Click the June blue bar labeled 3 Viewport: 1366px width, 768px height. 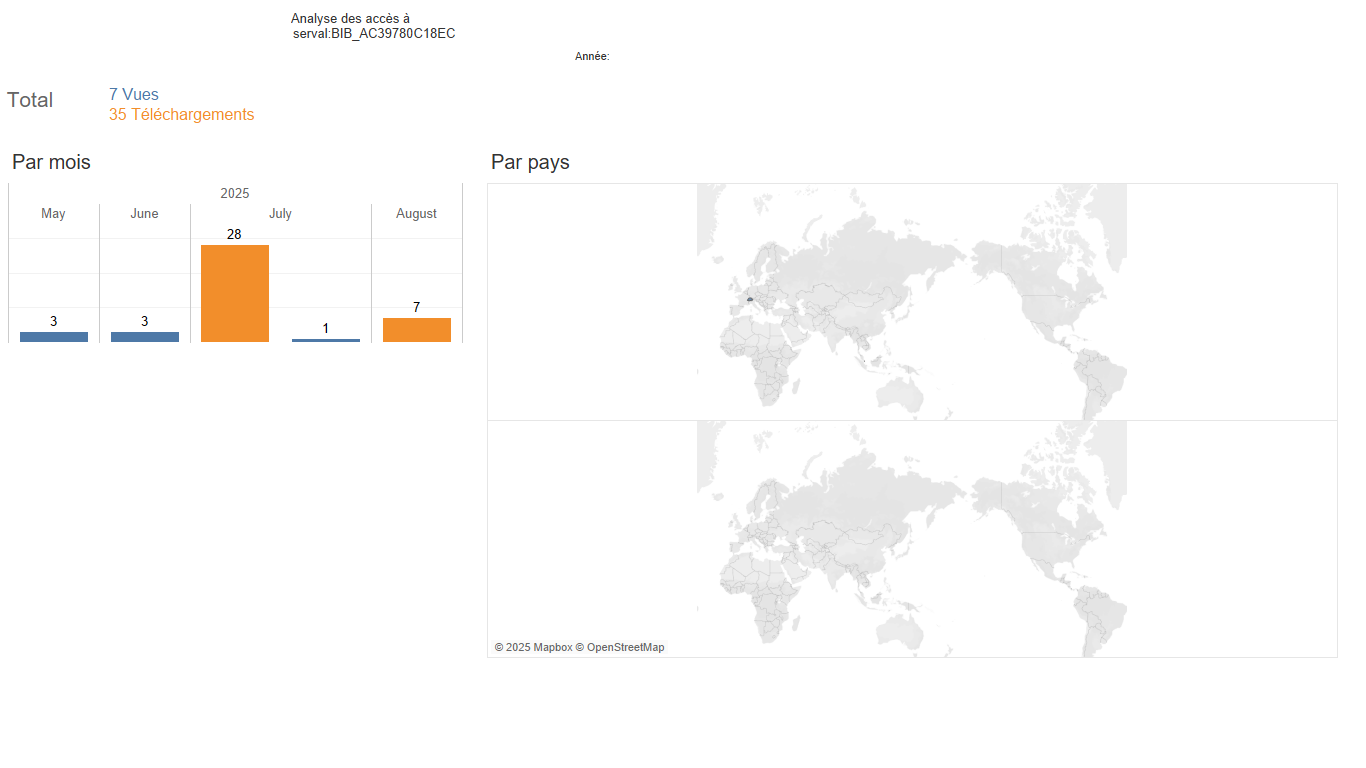point(145,337)
